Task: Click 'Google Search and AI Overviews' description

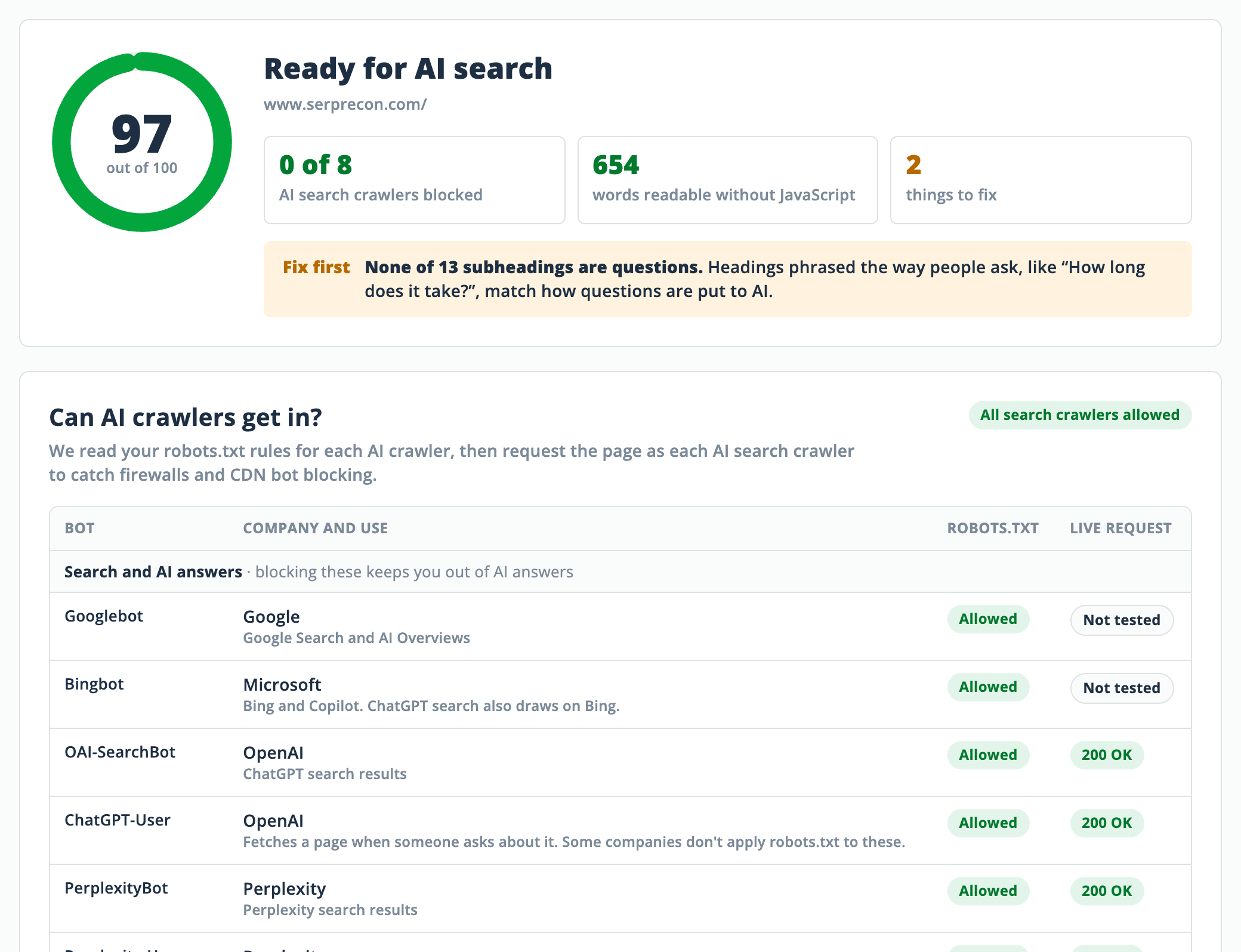Action: click(356, 638)
